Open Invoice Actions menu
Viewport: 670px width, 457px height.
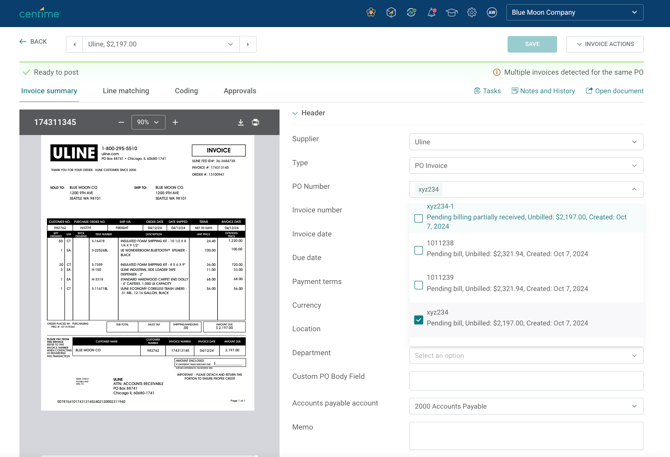605,44
